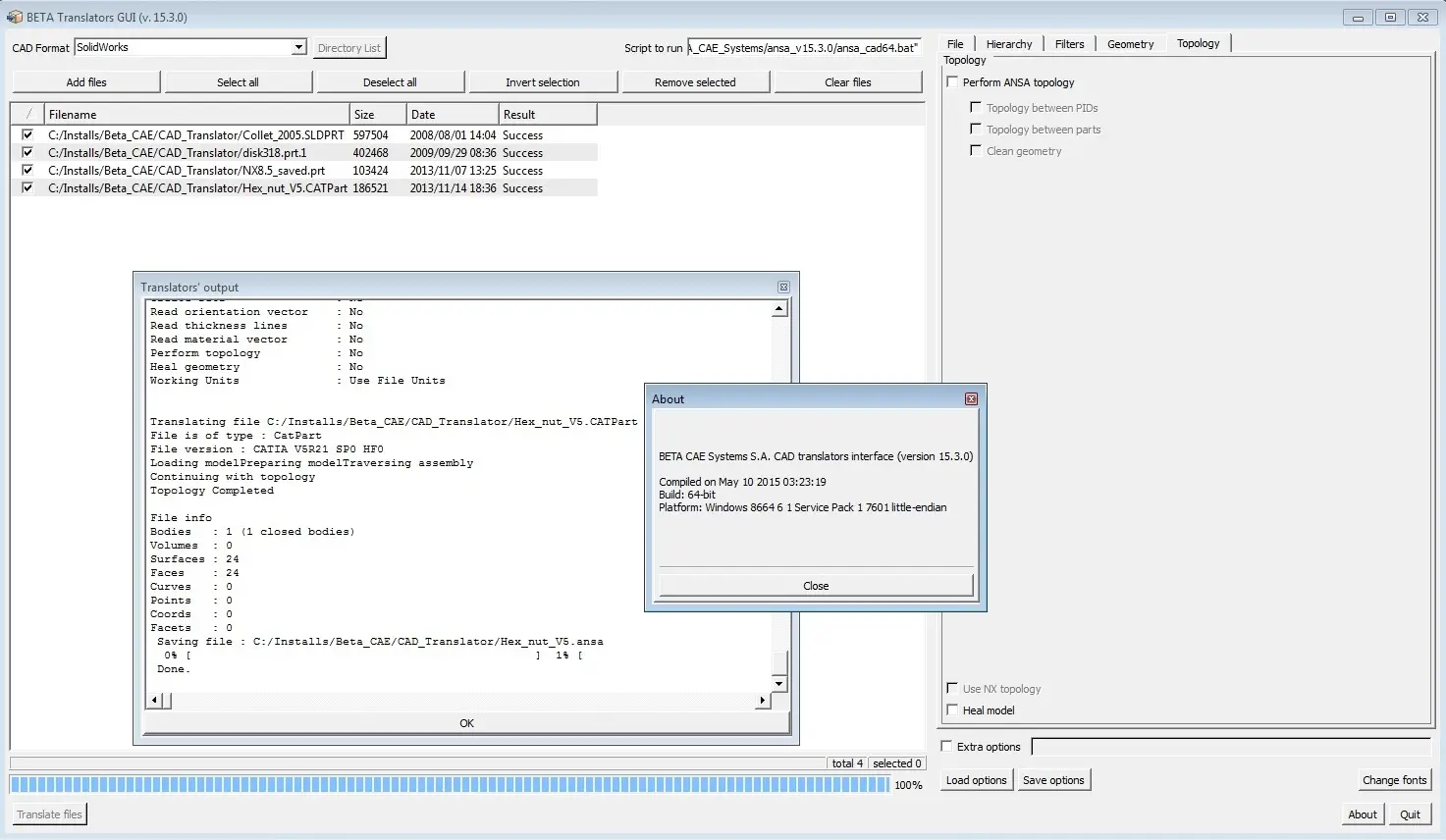Click date 2013/11/14 18:36
The width and height of the screenshot is (1446, 840).
tap(453, 188)
